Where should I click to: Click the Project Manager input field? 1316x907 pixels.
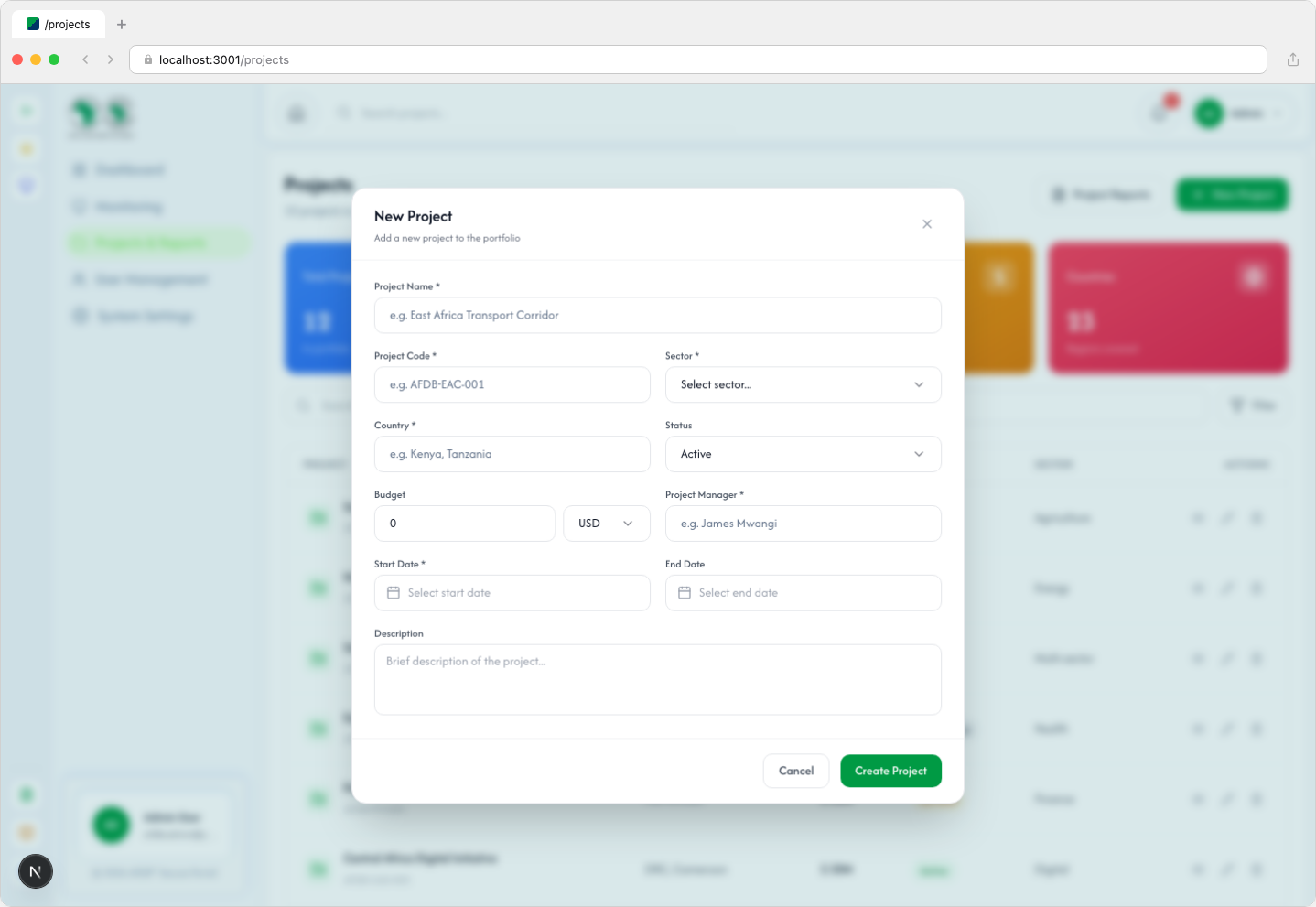pos(803,524)
